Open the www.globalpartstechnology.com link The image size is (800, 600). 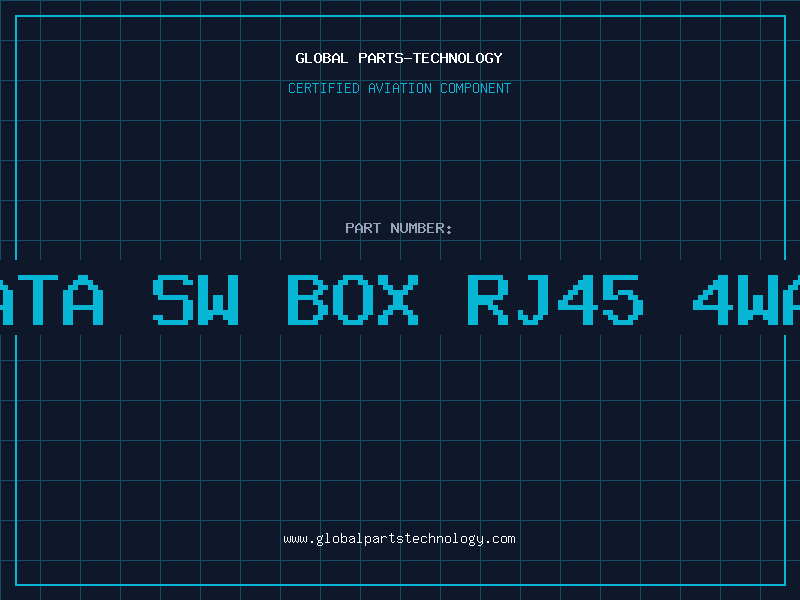(x=399, y=539)
